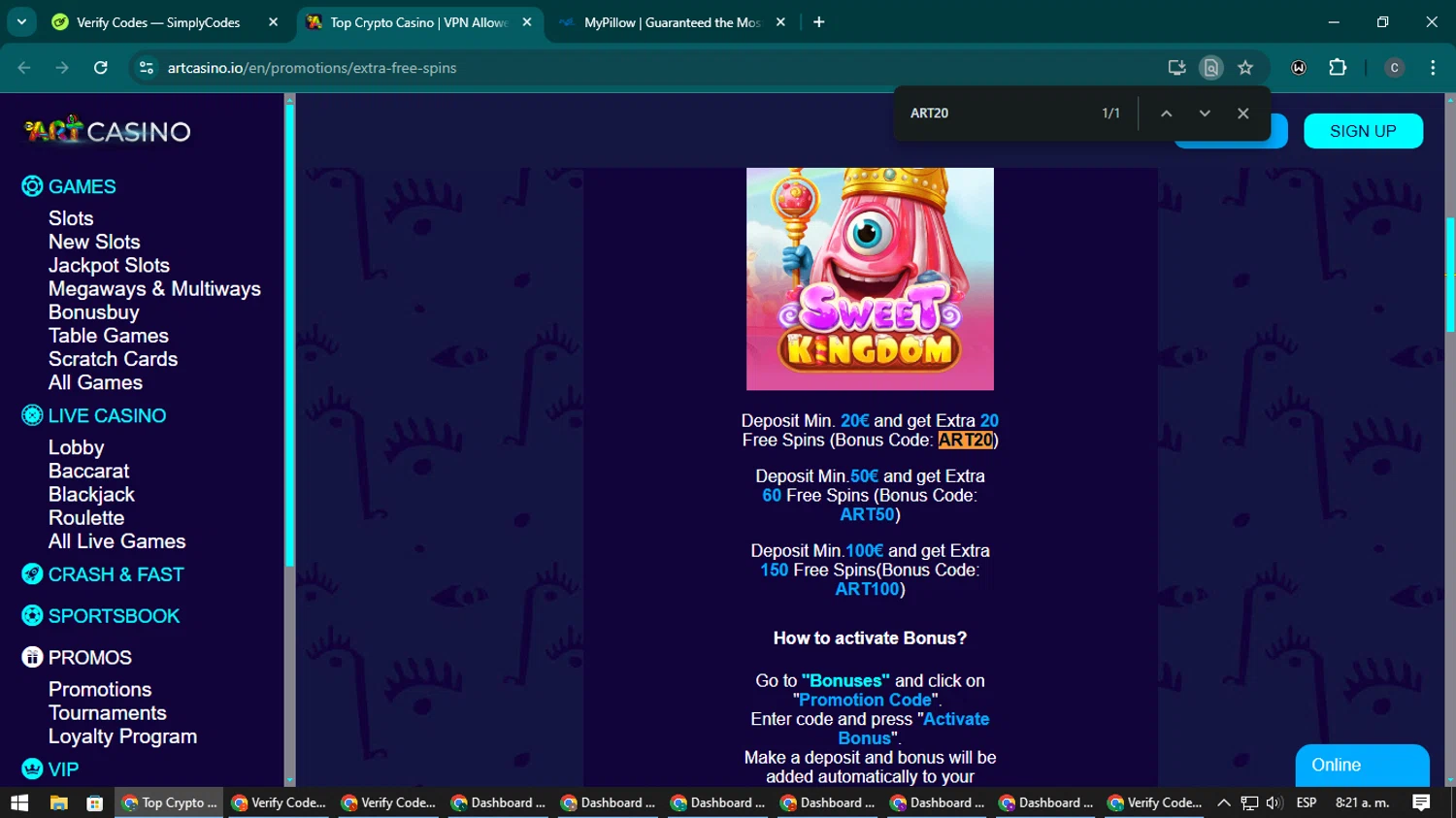The height and width of the screenshot is (818, 1456).
Task: Click the ART50 bonus code text
Action: 867,514
